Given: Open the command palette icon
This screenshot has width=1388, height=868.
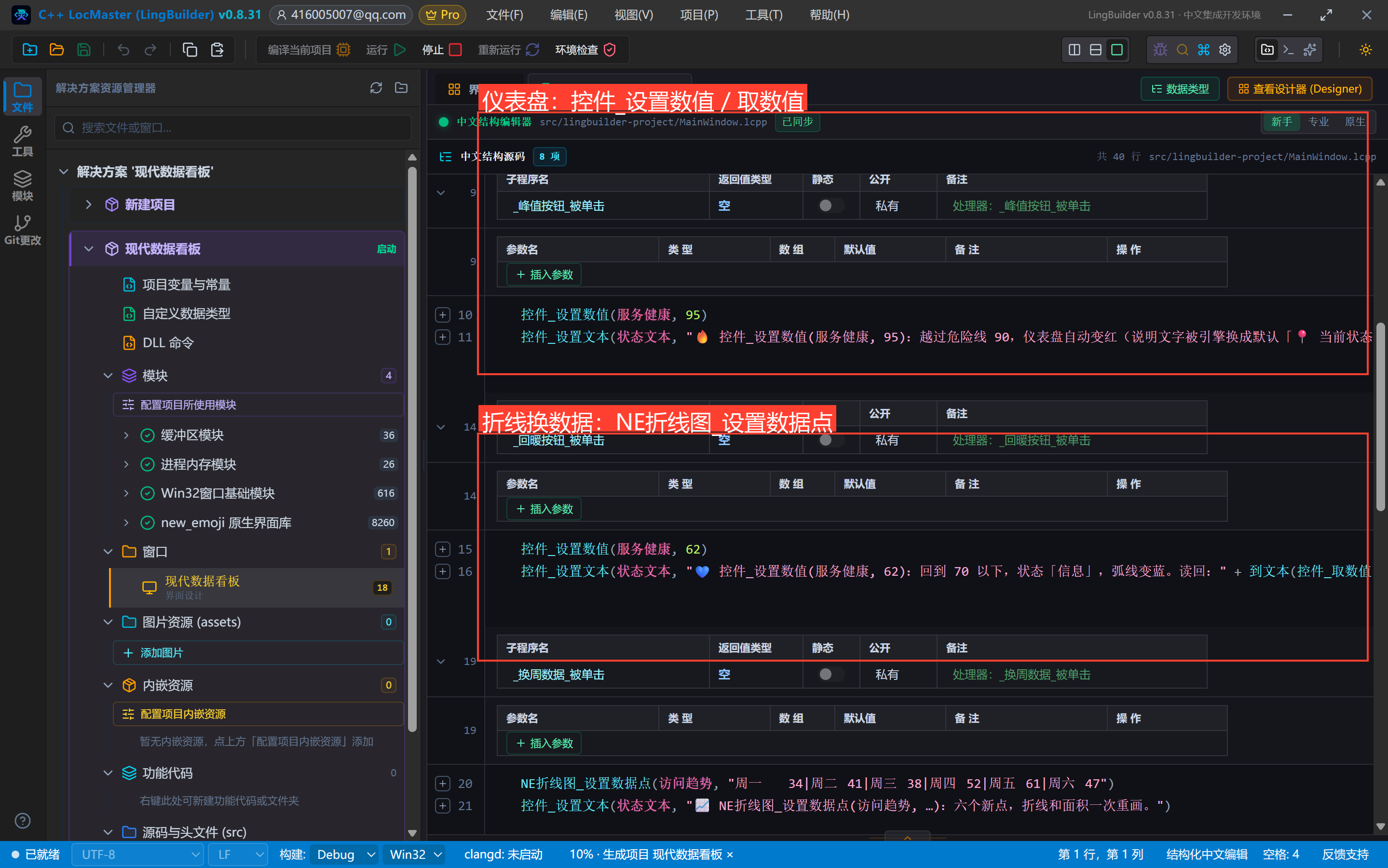Looking at the screenshot, I should (x=1204, y=50).
